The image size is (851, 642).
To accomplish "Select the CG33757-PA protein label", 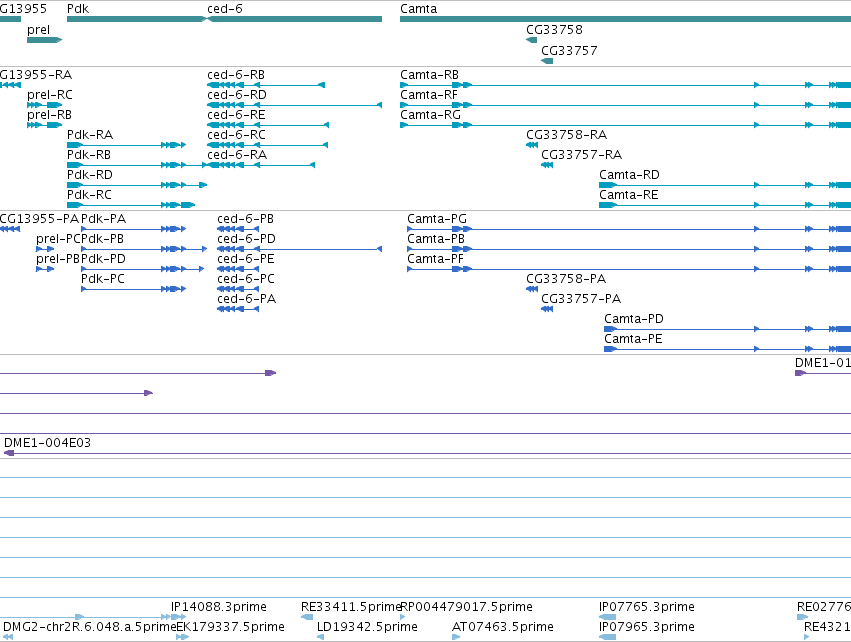I will (581, 299).
